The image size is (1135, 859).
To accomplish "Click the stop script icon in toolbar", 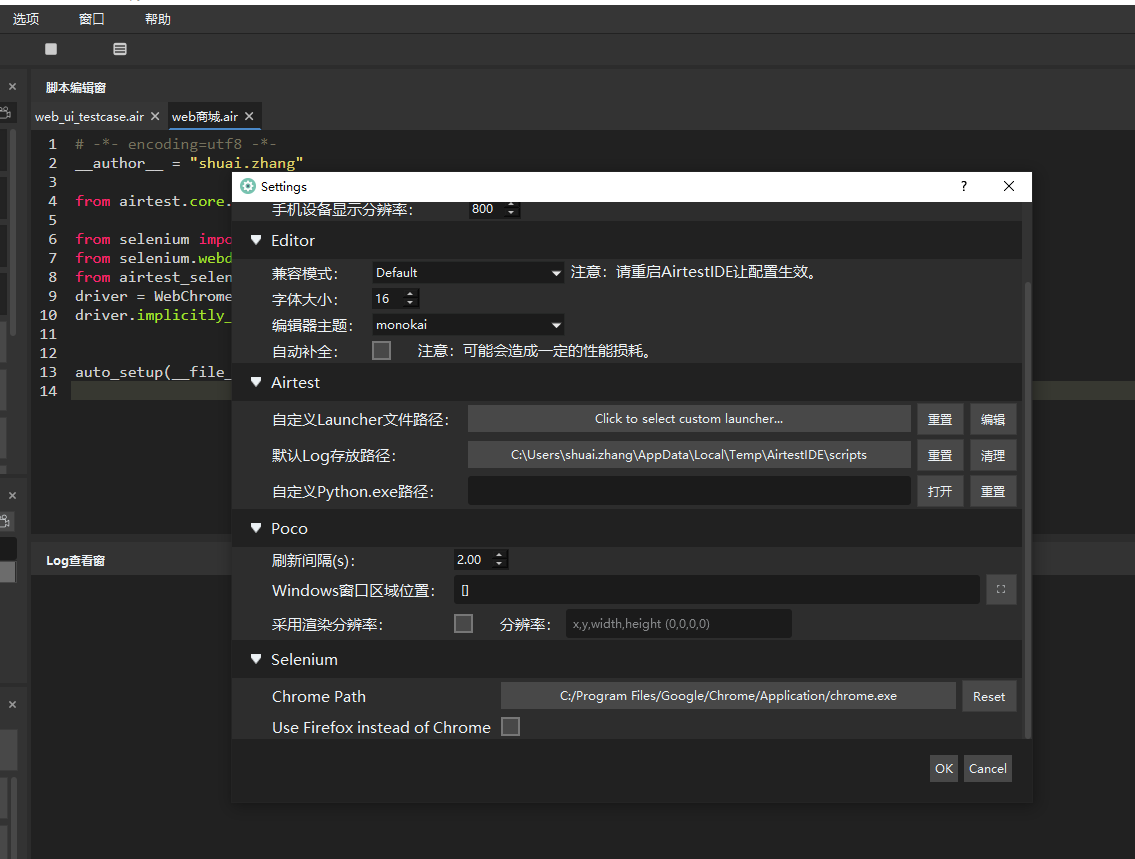I will click(51, 49).
